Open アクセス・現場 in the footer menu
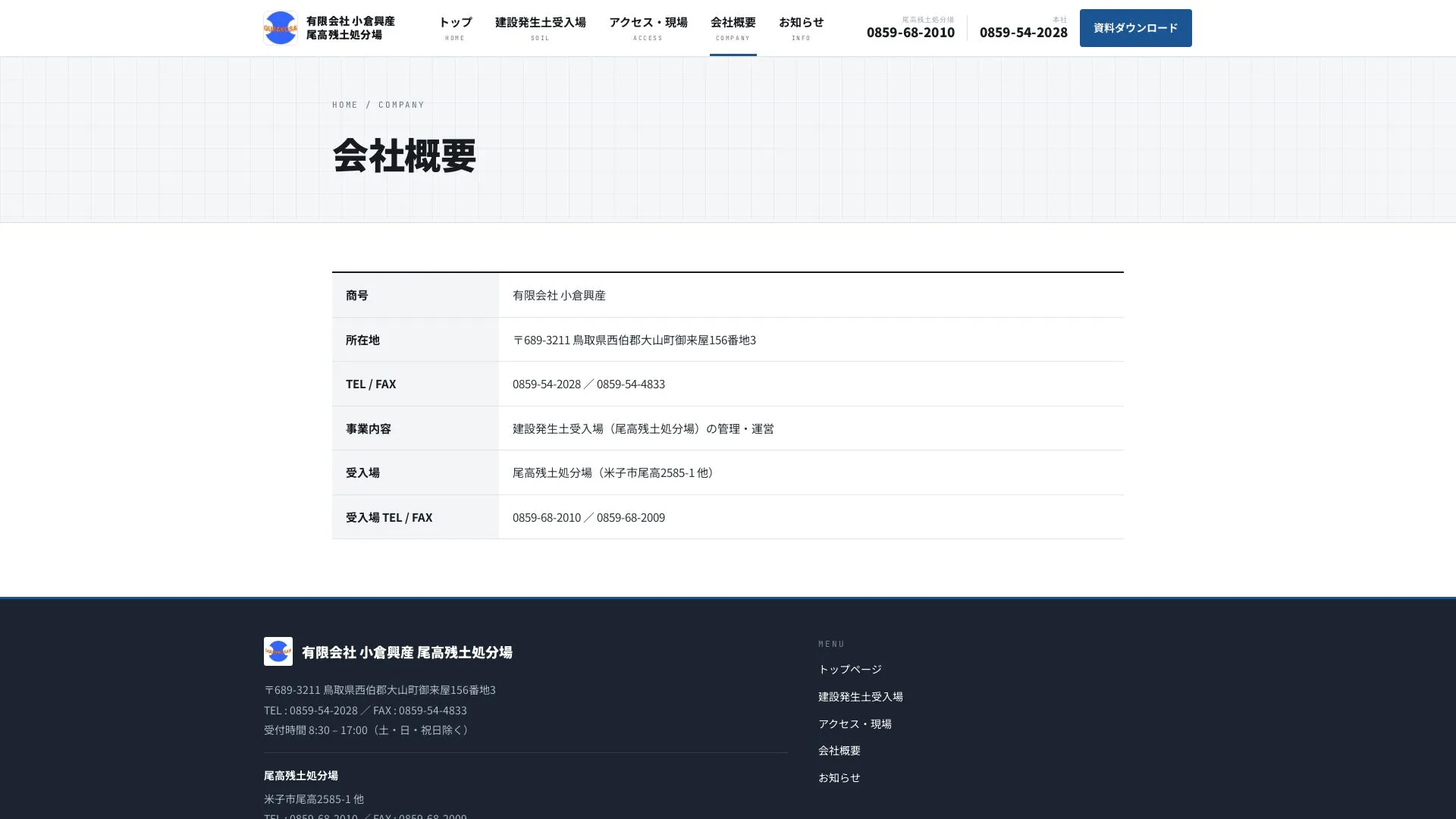Viewport: 1456px width, 819px height. 855,723
